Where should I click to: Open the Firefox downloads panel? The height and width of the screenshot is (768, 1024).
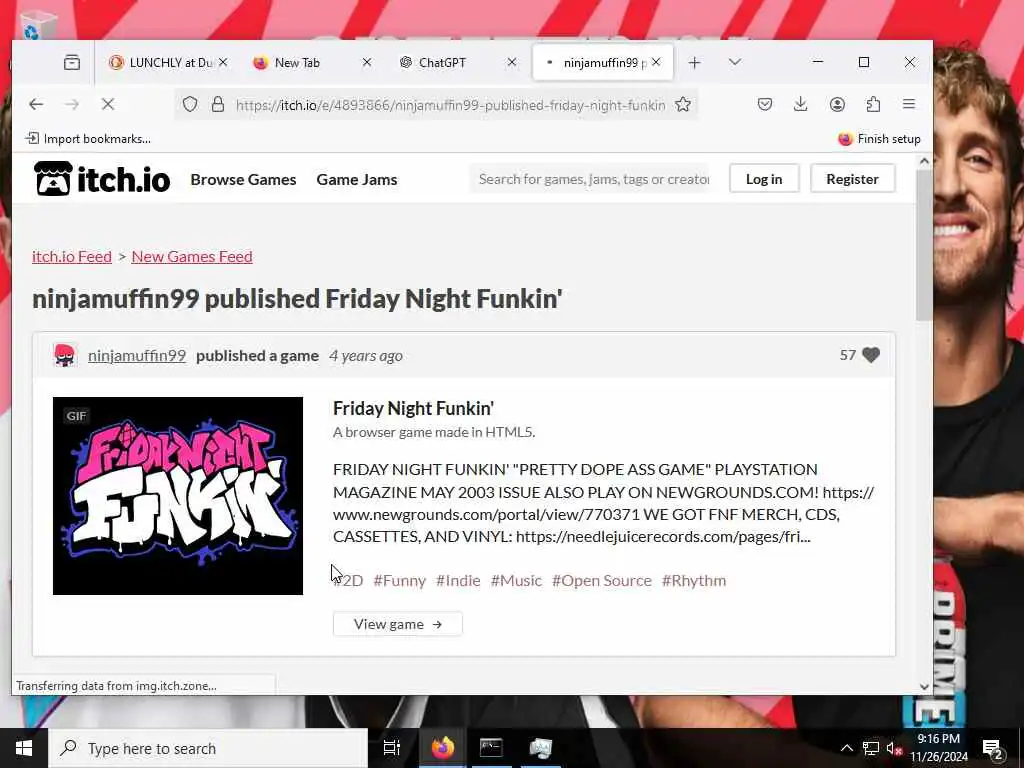pyautogui.click(x=801, y=104)
